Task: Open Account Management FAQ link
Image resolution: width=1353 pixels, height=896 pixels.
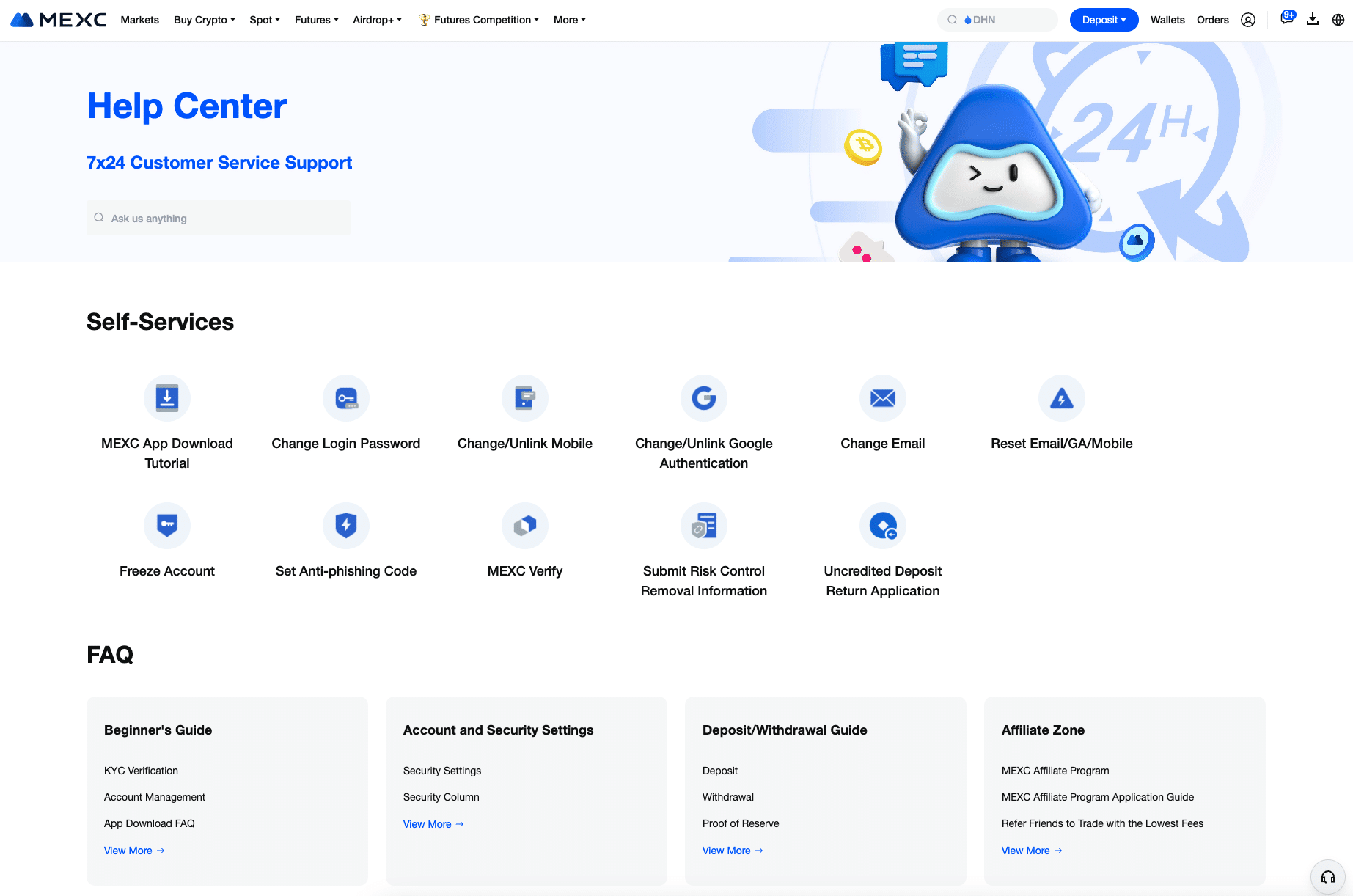Action: click(x=155, y=797)
